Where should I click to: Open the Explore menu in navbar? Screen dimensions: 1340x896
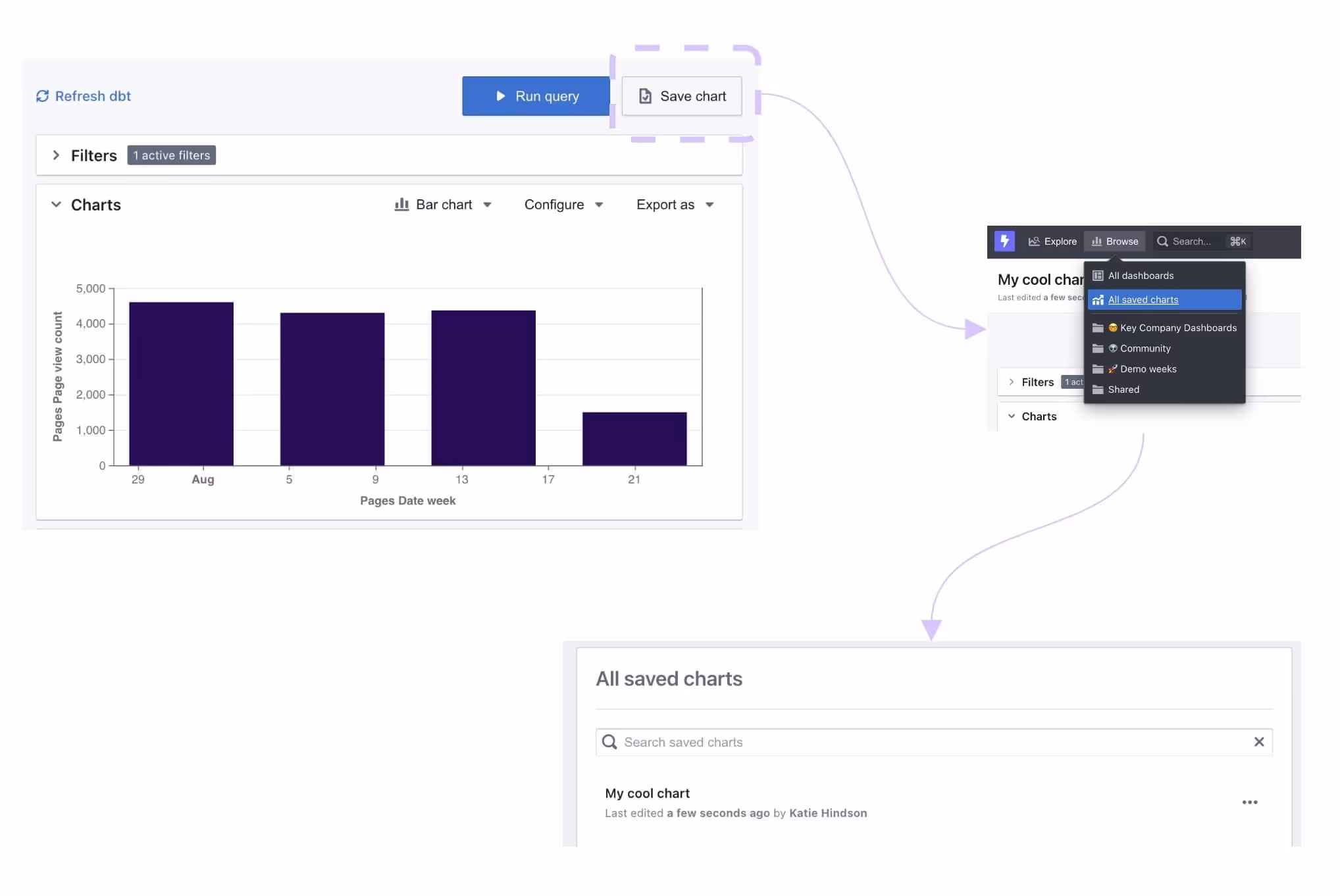click(1052, 241)
